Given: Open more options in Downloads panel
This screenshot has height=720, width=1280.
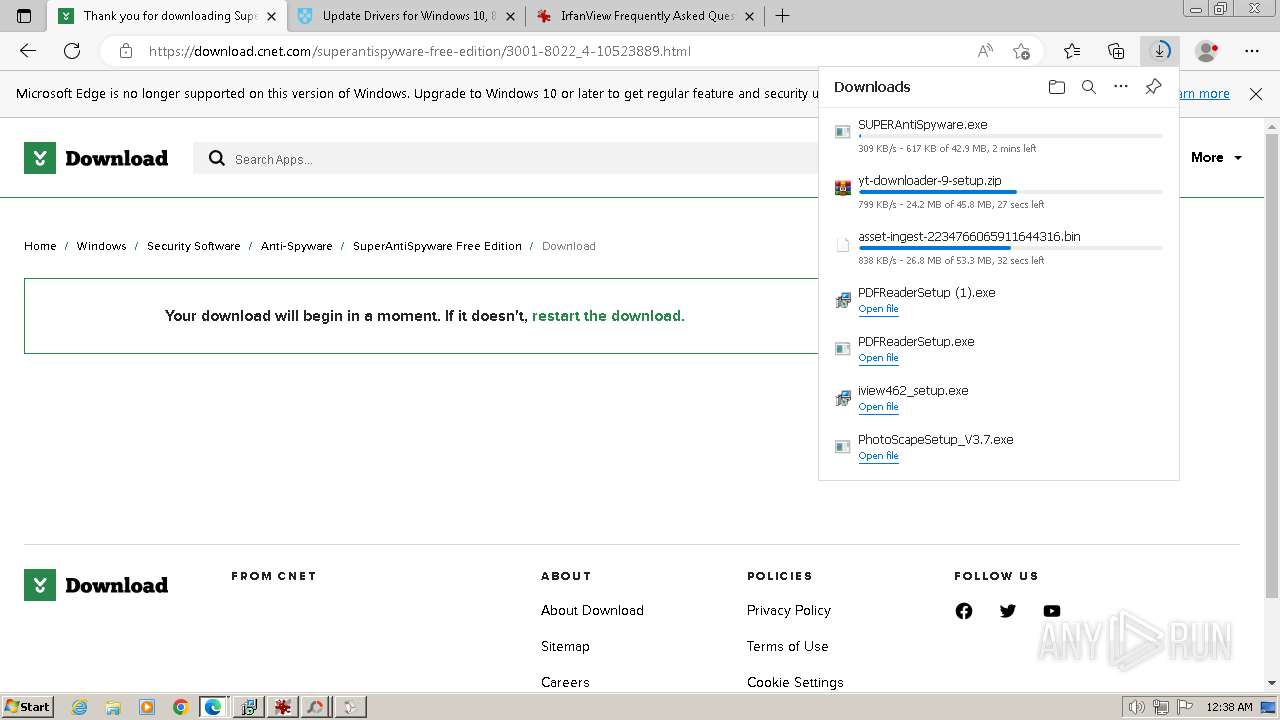Looking at the screenshot, I should [1121, 87].
